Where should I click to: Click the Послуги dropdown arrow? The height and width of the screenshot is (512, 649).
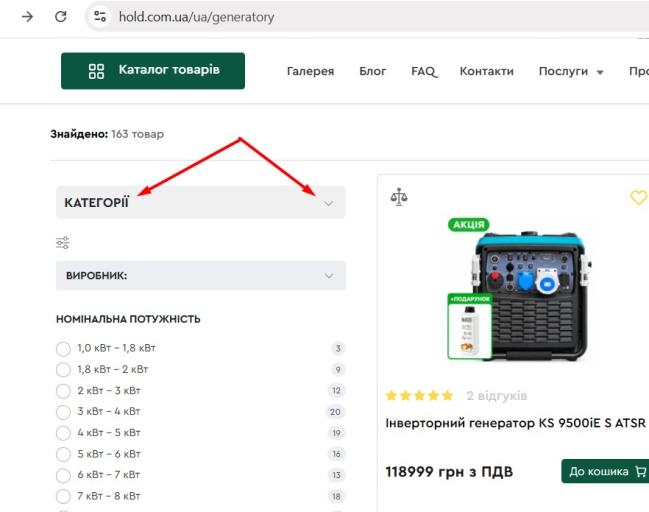[x=600, y=72]
